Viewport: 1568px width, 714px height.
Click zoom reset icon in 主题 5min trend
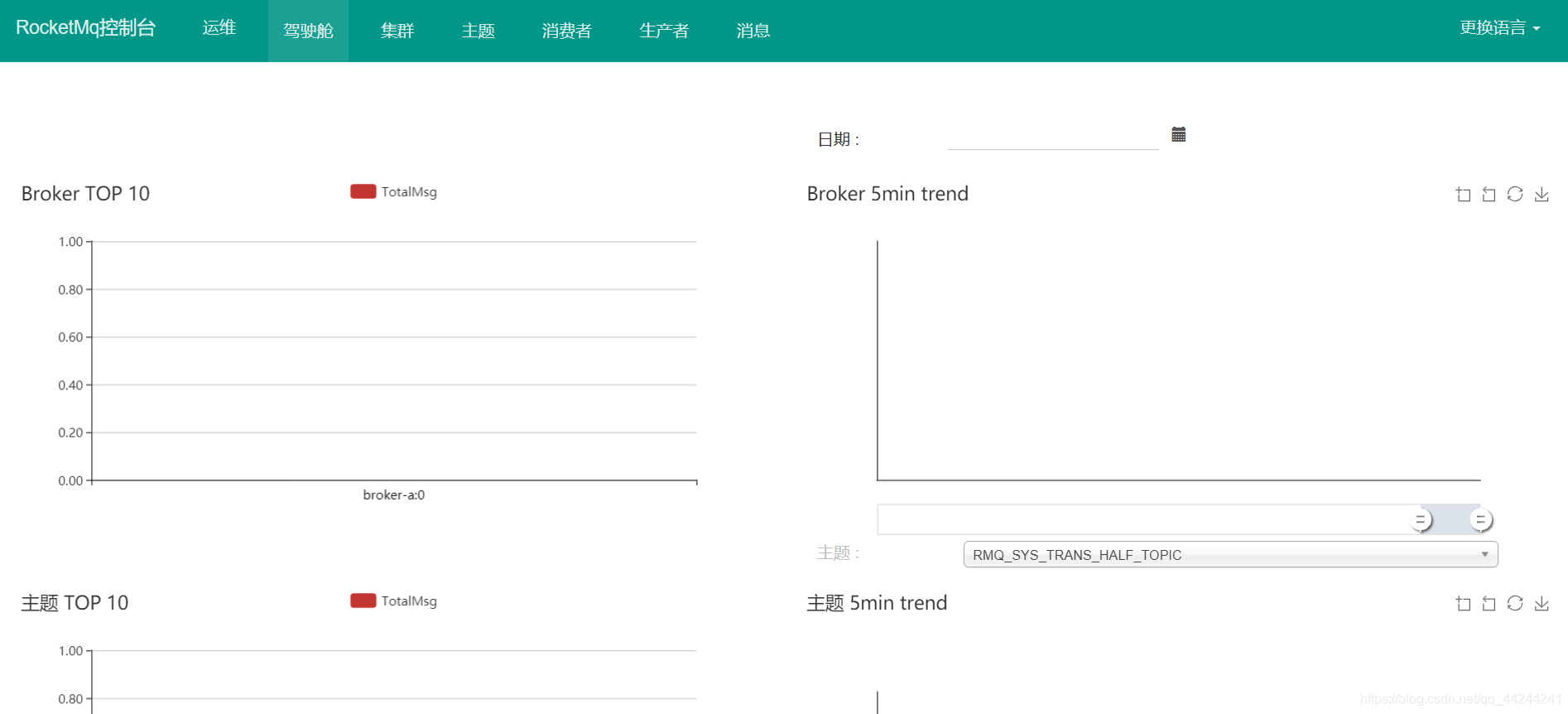point(1489,603)
